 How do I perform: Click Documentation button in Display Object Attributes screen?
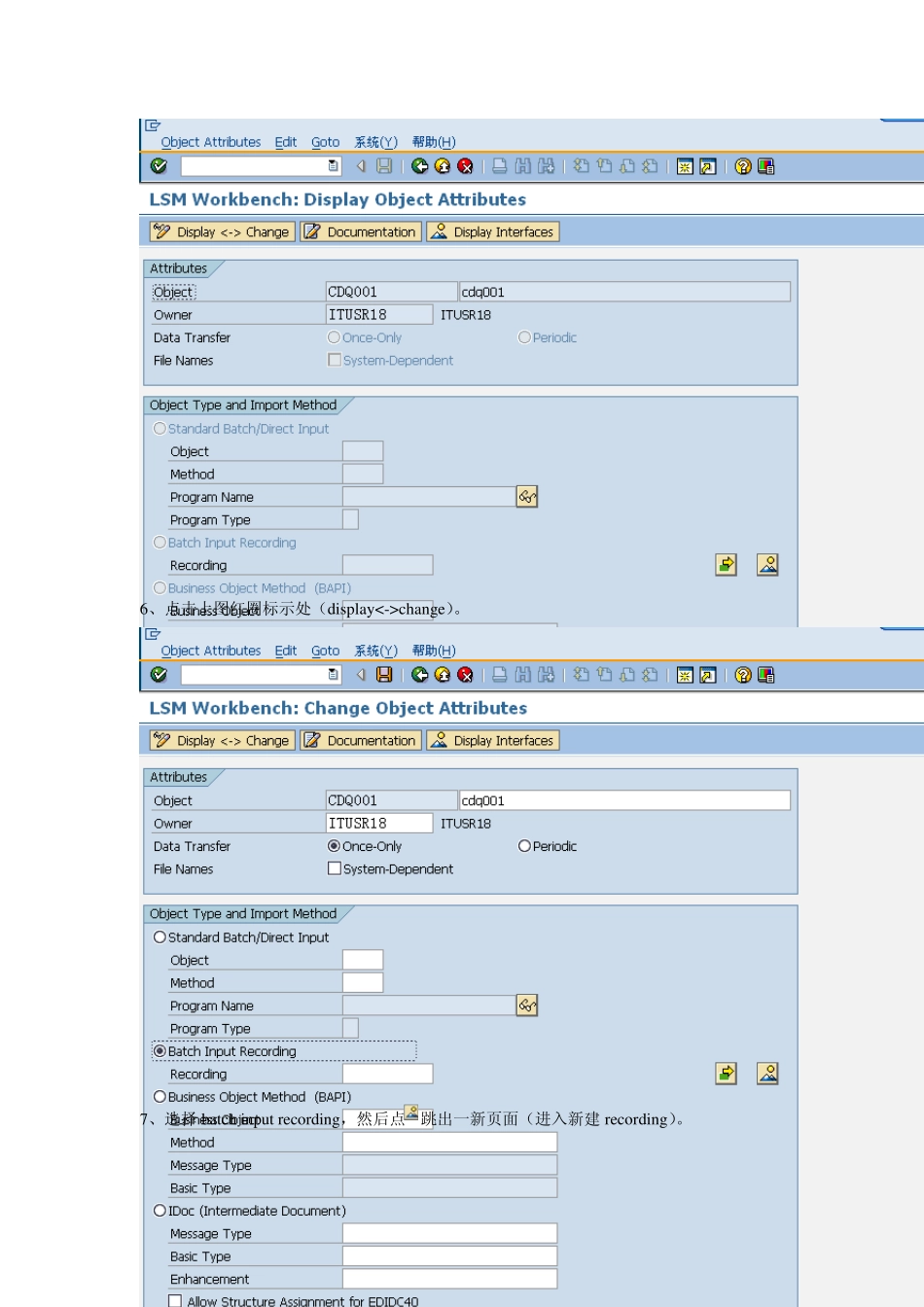(x=361, y=231)
